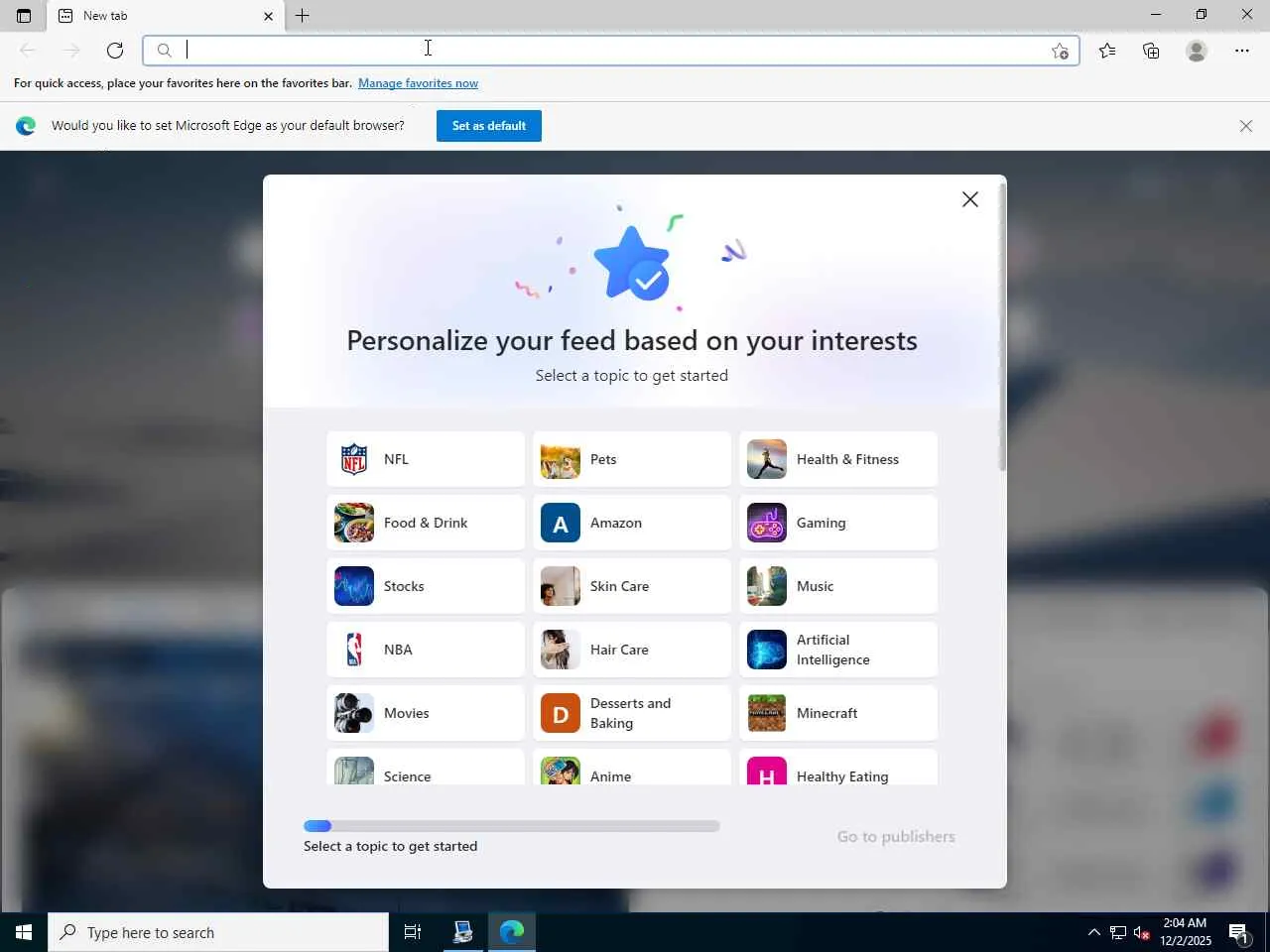
Task: Open Task View from the taskbar
Action: click(413, 932)
